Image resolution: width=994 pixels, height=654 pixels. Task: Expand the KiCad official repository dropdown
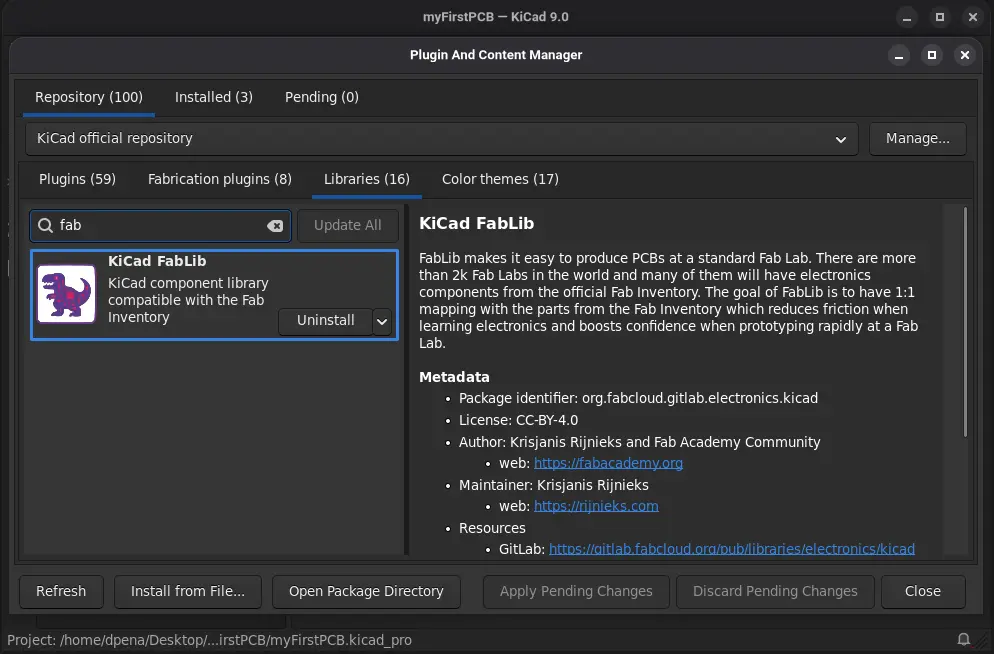tap(840, 139)
